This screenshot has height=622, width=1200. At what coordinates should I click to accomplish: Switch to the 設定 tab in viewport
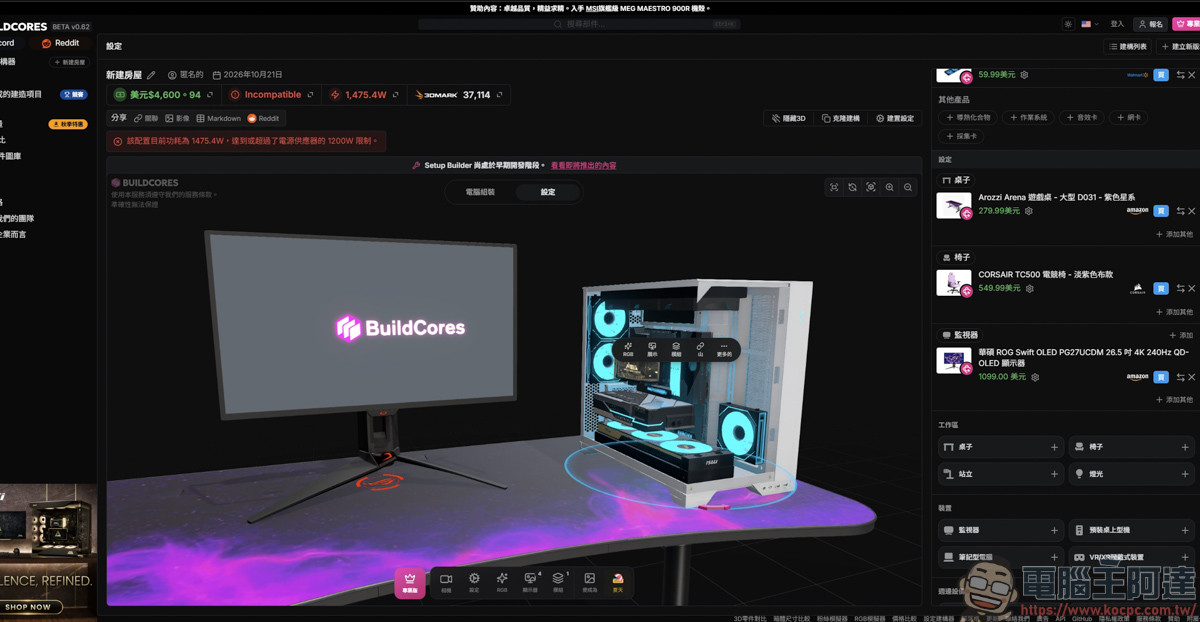point(548,192)
